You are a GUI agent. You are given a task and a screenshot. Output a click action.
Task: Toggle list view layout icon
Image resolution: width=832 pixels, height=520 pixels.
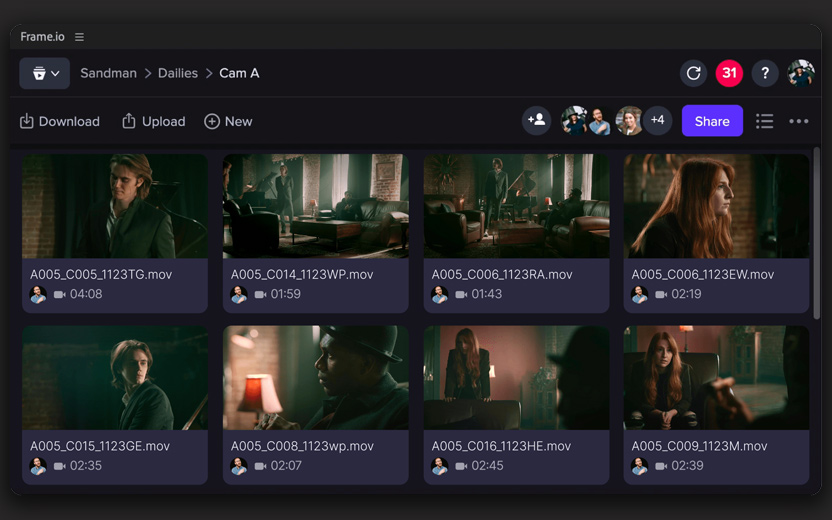(764, 121)
